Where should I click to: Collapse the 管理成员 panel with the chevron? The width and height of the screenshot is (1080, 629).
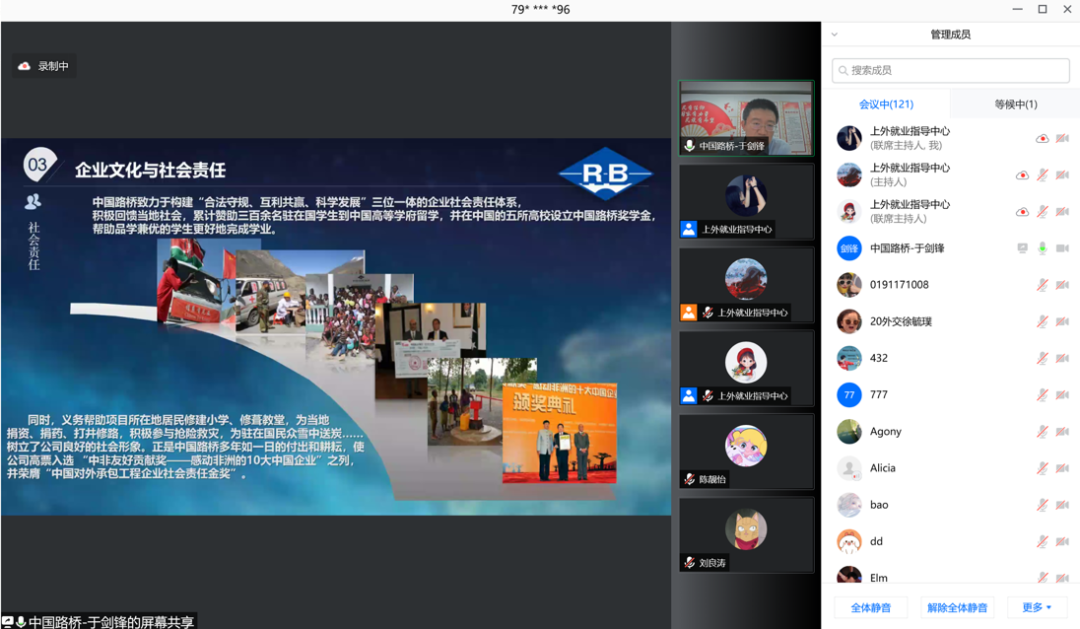pos(833,33)
